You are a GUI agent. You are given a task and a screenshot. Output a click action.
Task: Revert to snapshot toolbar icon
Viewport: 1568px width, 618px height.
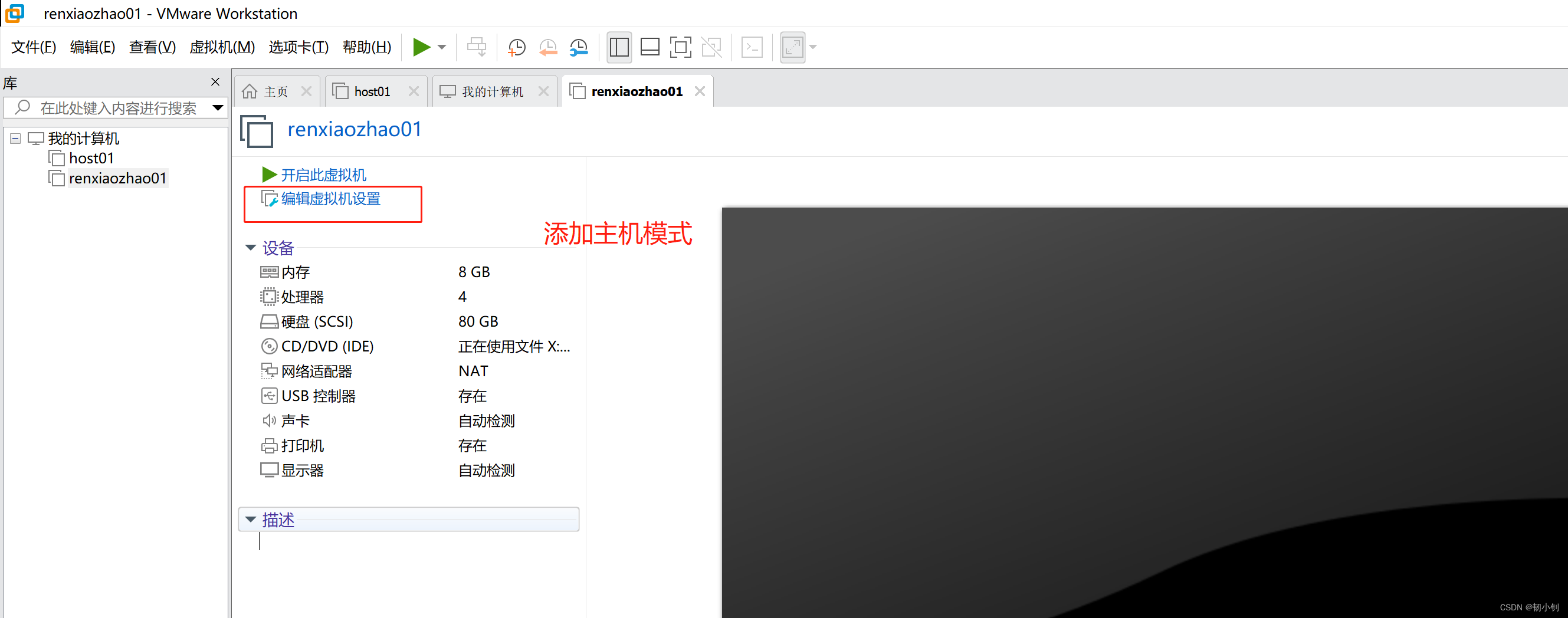548,47
